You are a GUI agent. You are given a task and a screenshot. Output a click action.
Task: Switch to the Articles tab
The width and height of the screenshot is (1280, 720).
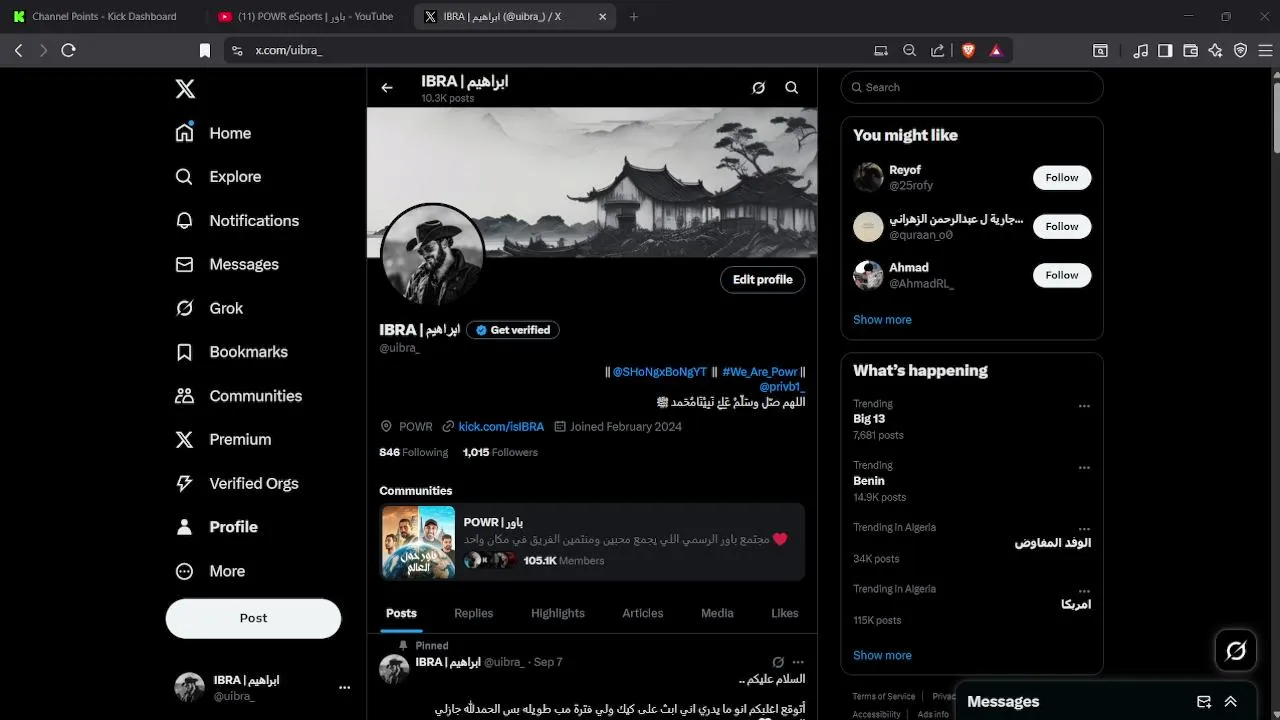tap(642, 614)
